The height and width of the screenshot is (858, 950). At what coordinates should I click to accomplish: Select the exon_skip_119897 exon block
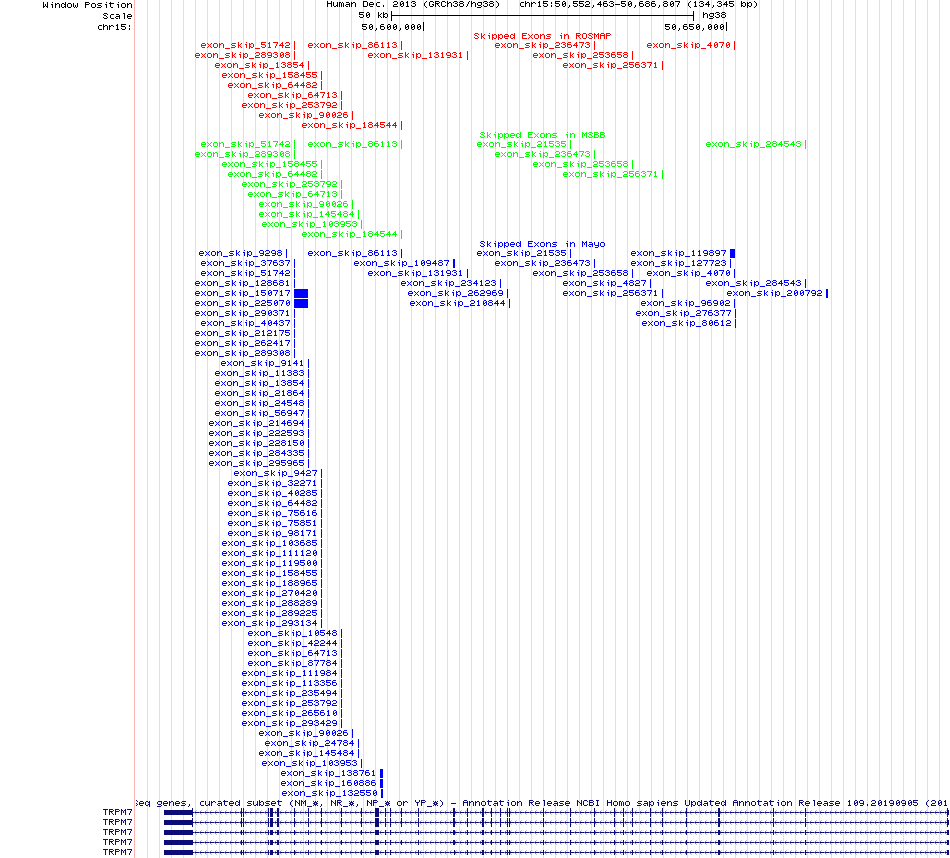pos(732,253)
